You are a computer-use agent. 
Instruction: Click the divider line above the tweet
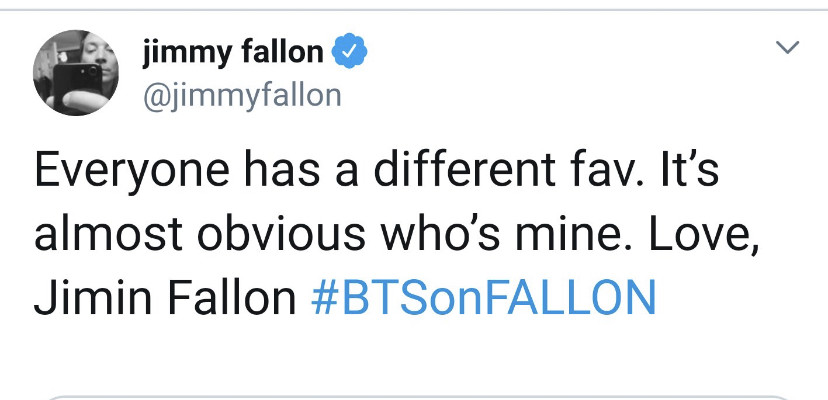[414, 10]
